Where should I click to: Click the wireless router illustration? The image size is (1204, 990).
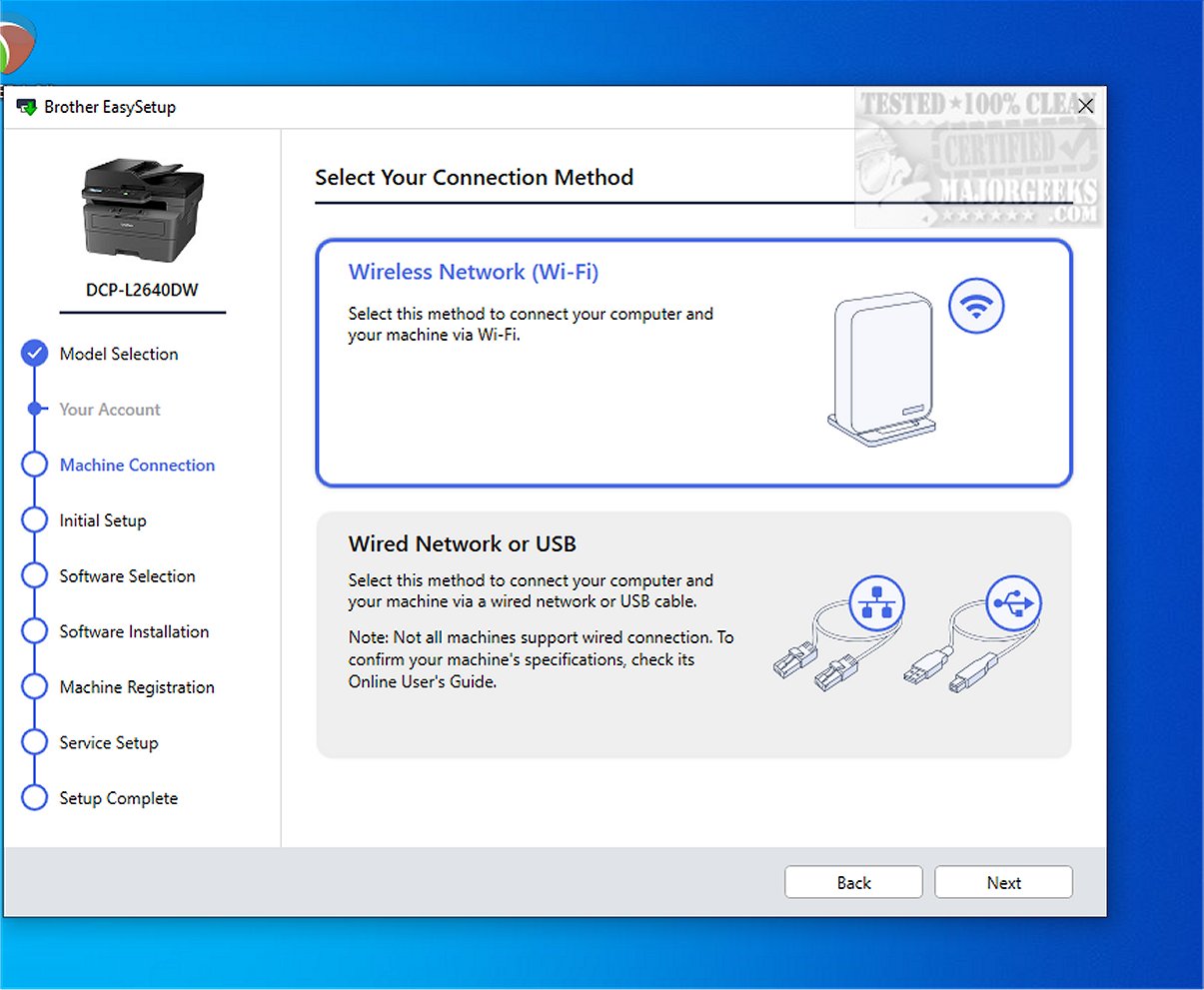pyautogui.click(x=883, y=368)
